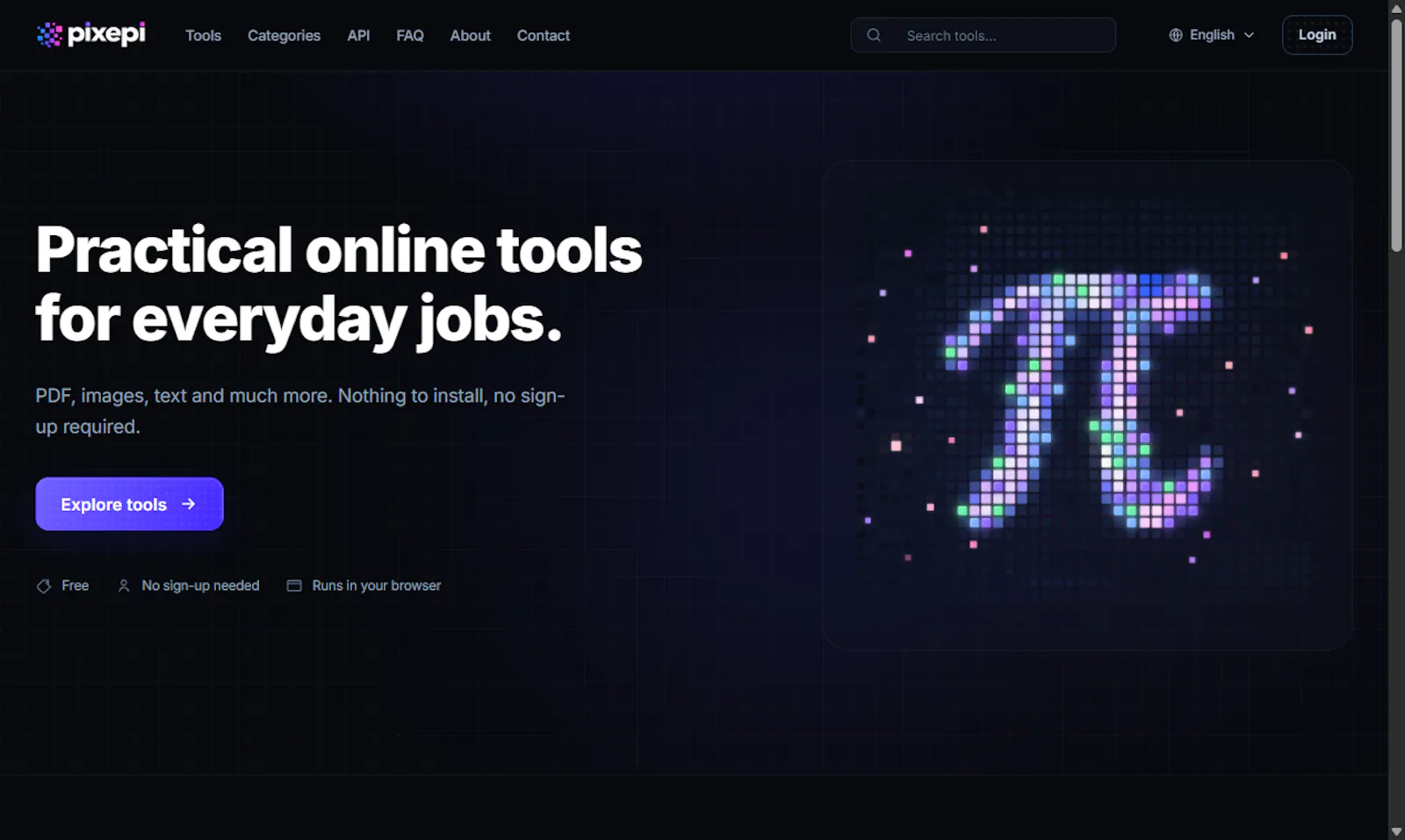This screenshot has width=1405, height=840.
Task: Expand the English language dropdown
Action: coord(1212,35)
